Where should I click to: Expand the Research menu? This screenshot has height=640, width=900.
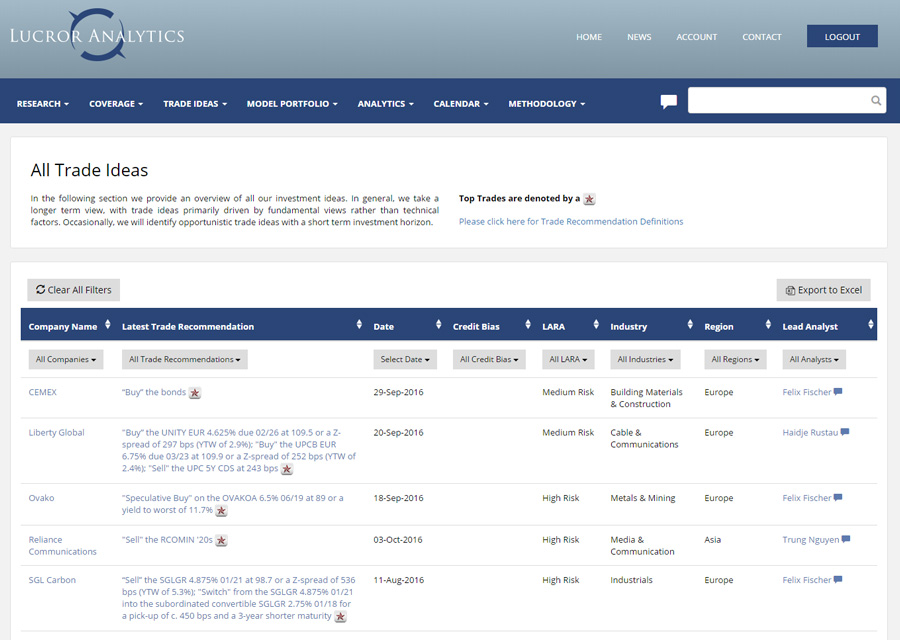click(x=43, y=104)
